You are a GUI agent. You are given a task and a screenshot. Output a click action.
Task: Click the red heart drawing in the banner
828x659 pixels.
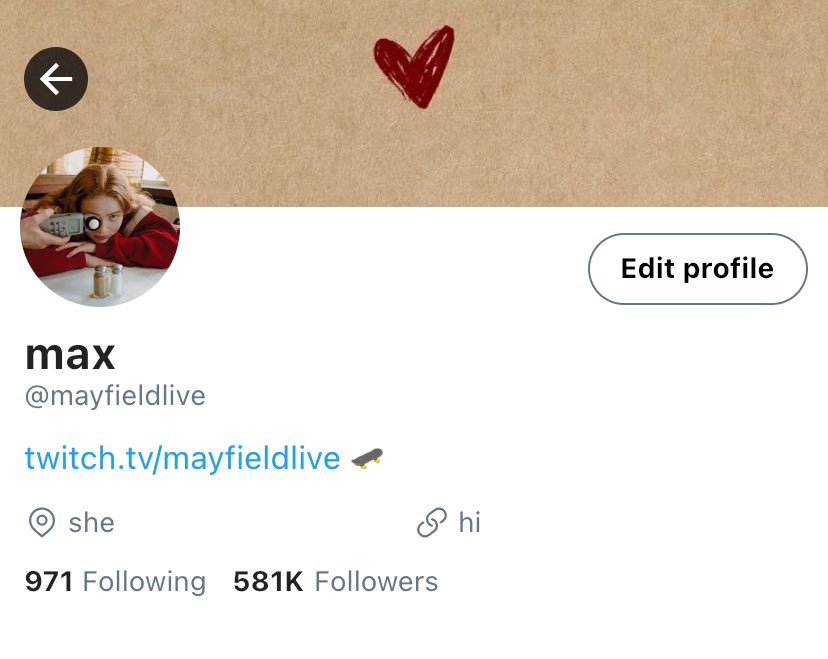[414, 67]
